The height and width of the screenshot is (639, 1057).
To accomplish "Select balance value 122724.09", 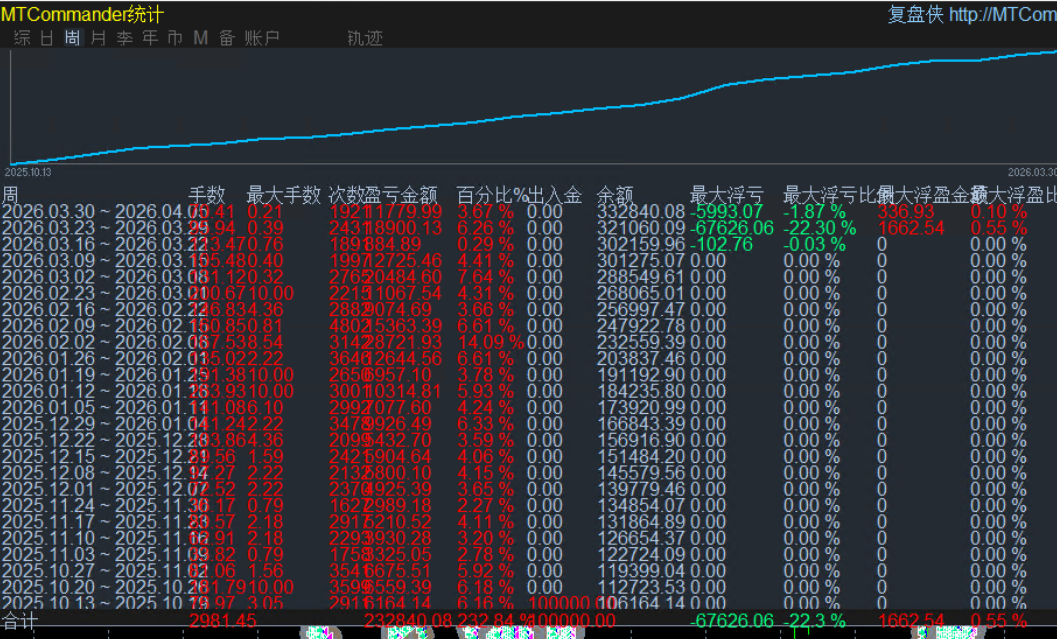I will pyautogui.click(x=640, y=555).
